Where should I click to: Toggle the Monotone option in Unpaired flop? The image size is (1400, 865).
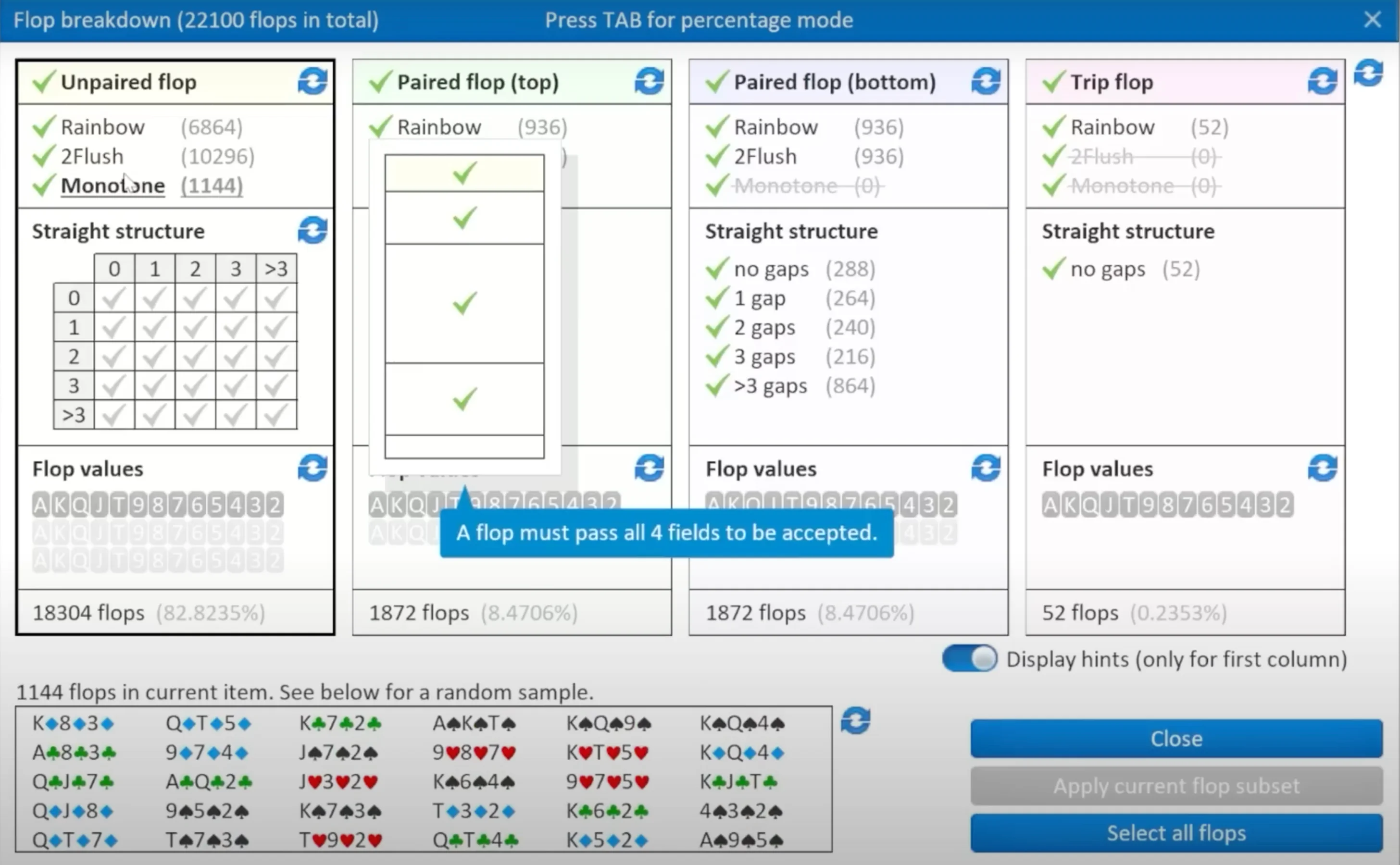[44, 185]
